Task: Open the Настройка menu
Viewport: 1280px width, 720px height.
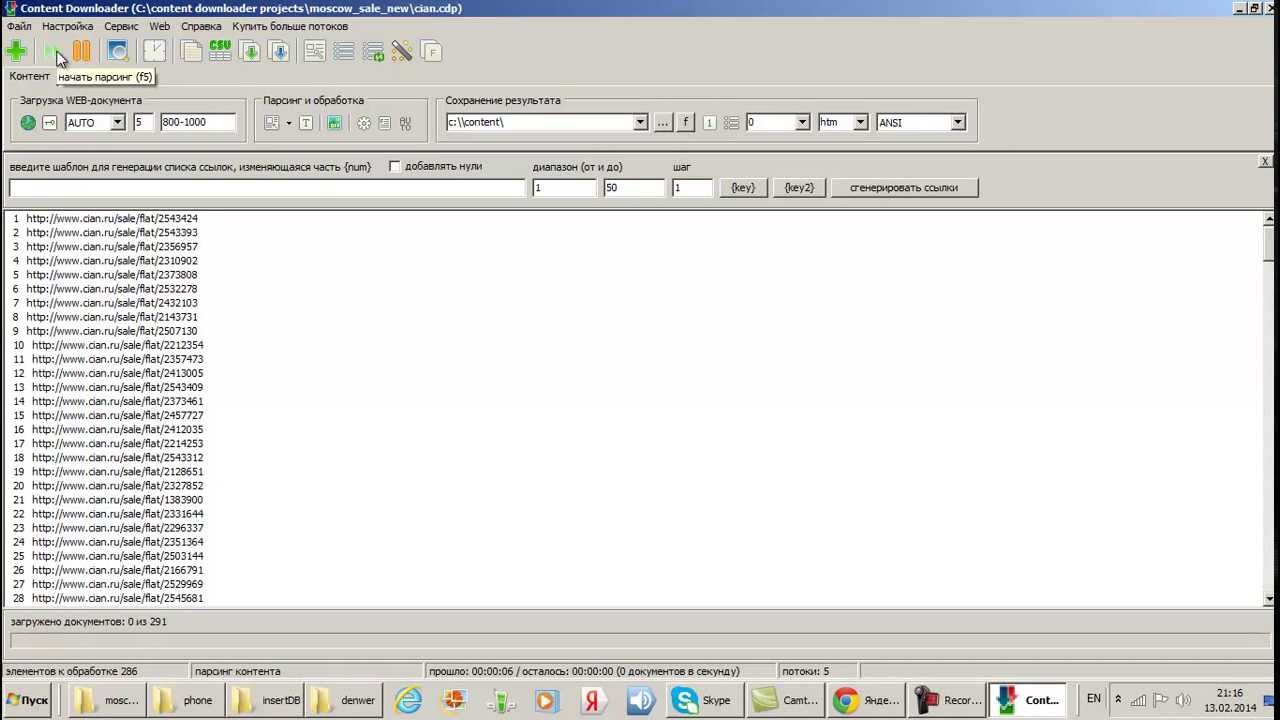Action: pyautogui.click(x=68, y=27)
